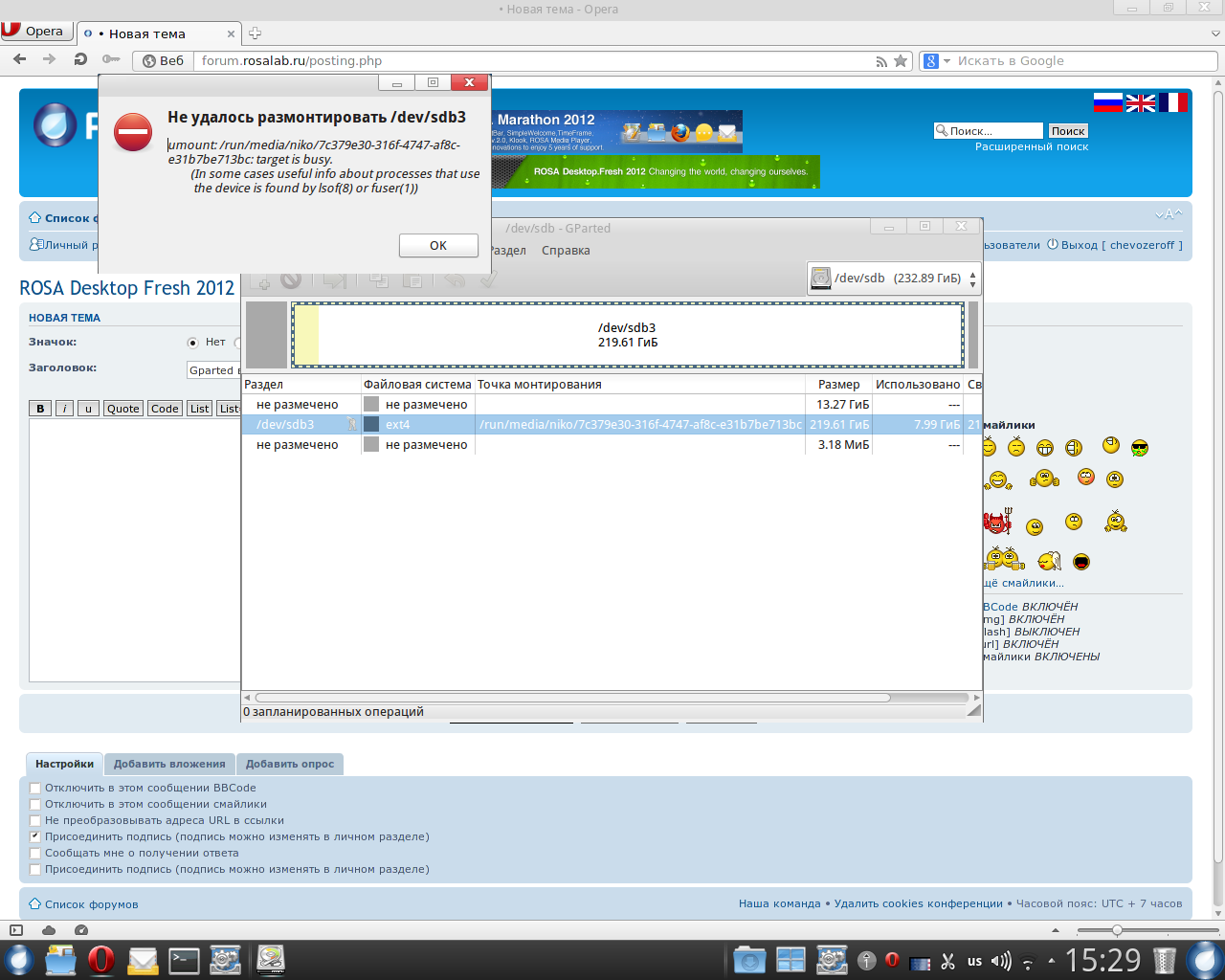This screenshot has width=1225, height=980.
Task: Click the Opera Link cloud icon
Action: [49, 930]
